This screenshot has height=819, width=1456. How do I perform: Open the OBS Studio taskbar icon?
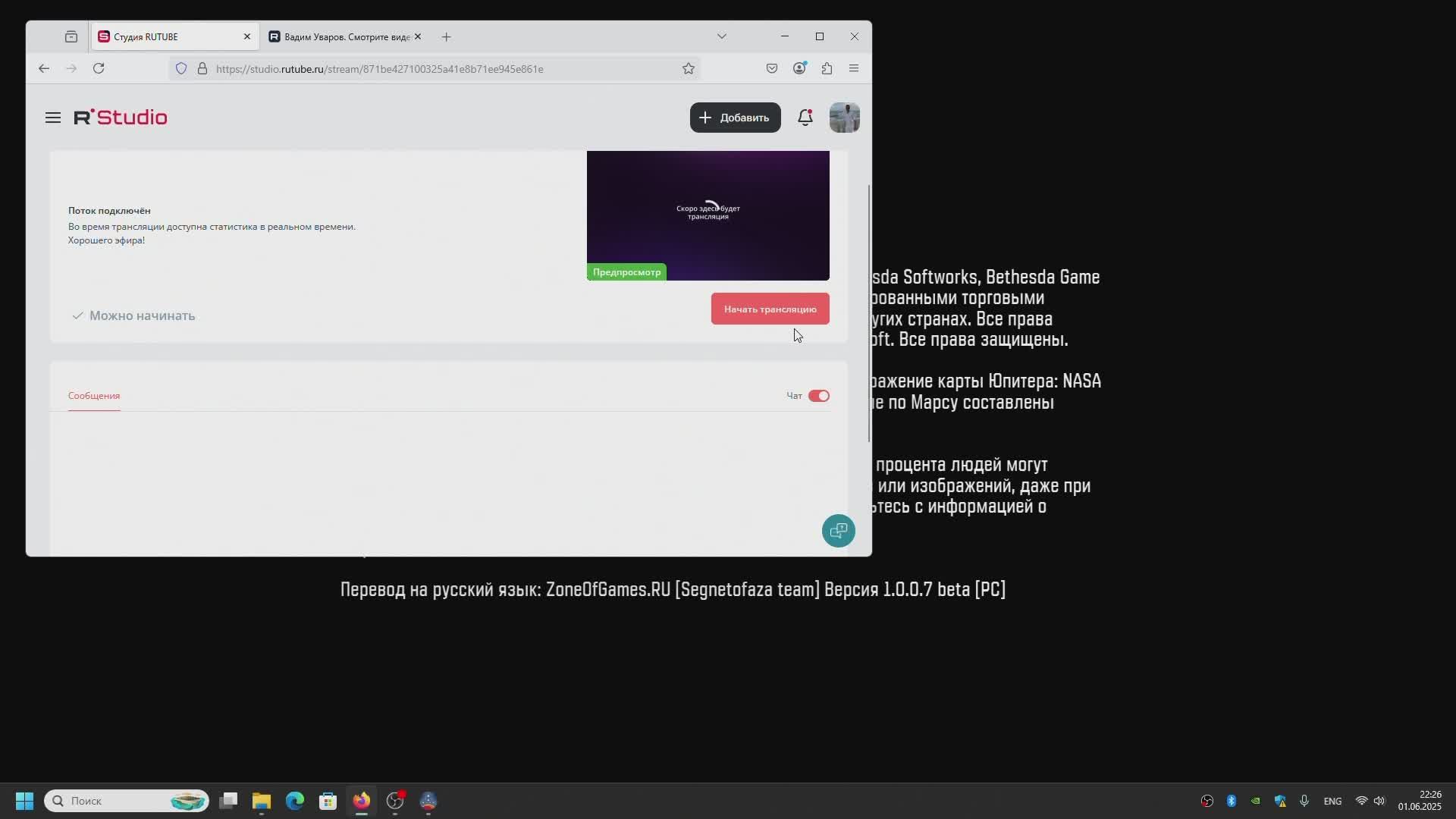click(x=395, y=801)
